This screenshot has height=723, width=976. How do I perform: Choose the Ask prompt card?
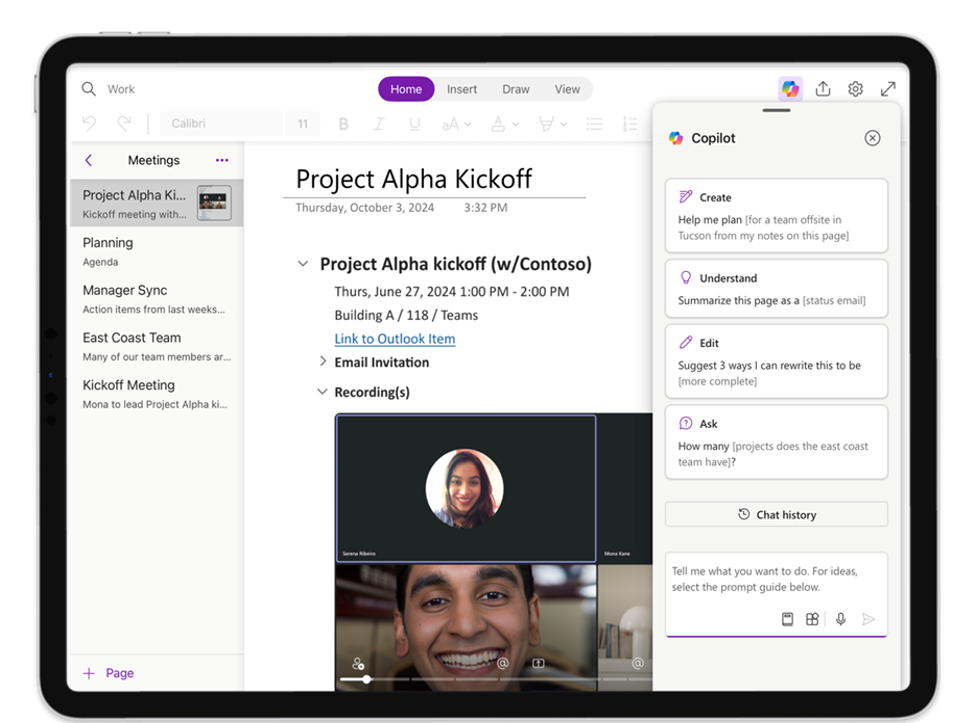[776, 442]
